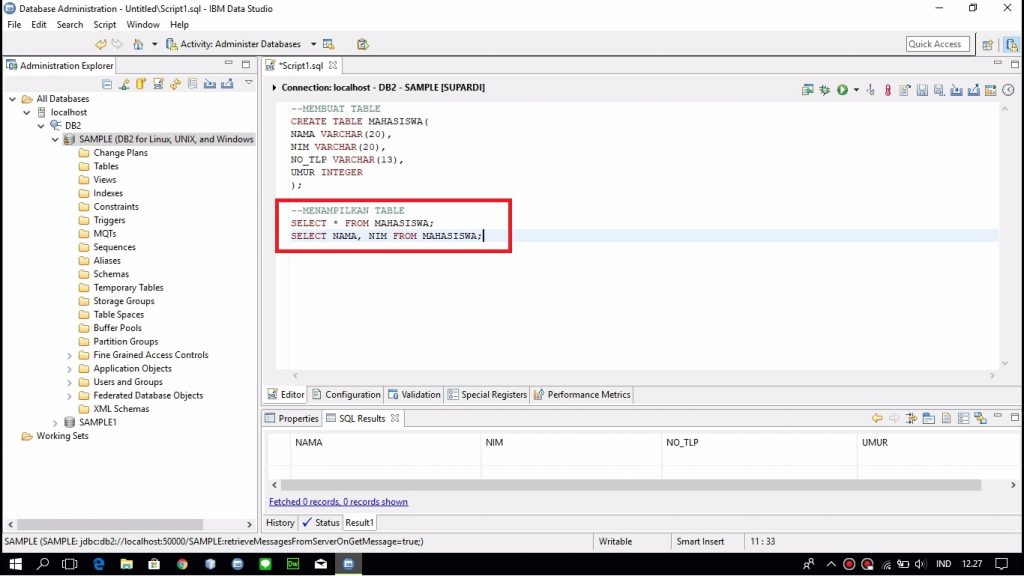Click the Open Perspective icon
Screen dimensions: 1024x576
(987, 44)
